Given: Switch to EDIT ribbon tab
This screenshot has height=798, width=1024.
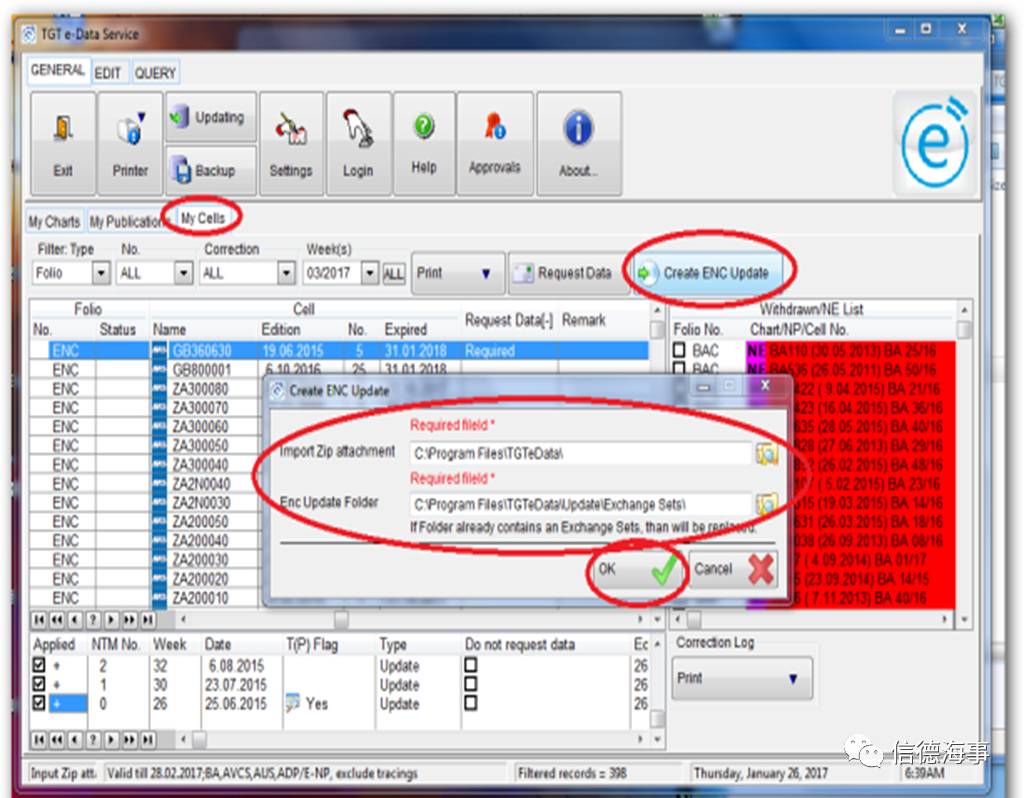Looking at the screenshot, I should click(x=108, y=72).
